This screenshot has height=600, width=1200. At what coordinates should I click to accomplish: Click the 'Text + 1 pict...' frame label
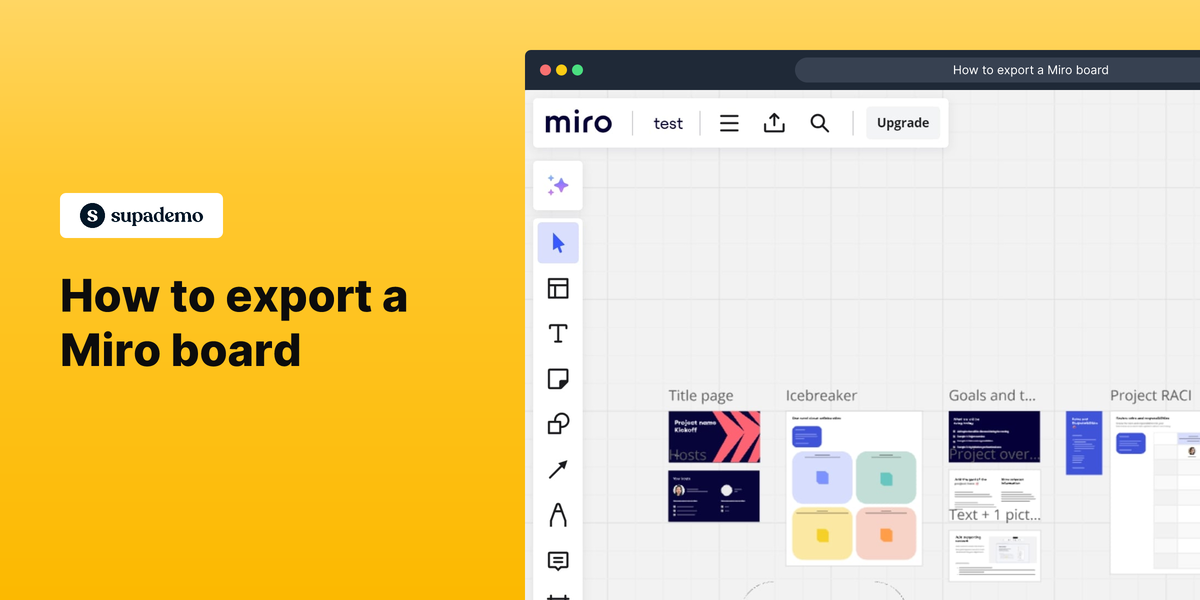(994, 515)
